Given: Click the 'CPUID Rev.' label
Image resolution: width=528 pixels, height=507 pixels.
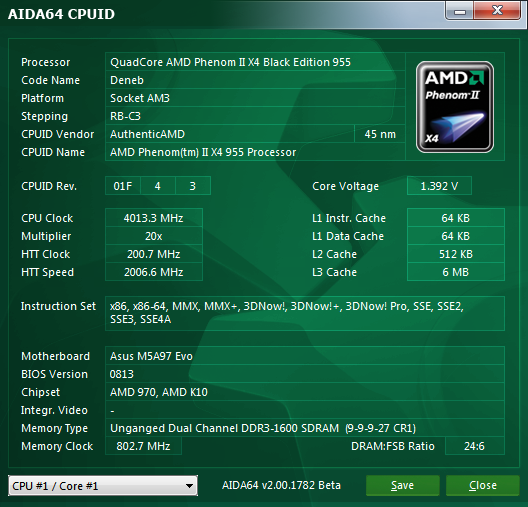Looking at the screenshot, I should point(49,186).
